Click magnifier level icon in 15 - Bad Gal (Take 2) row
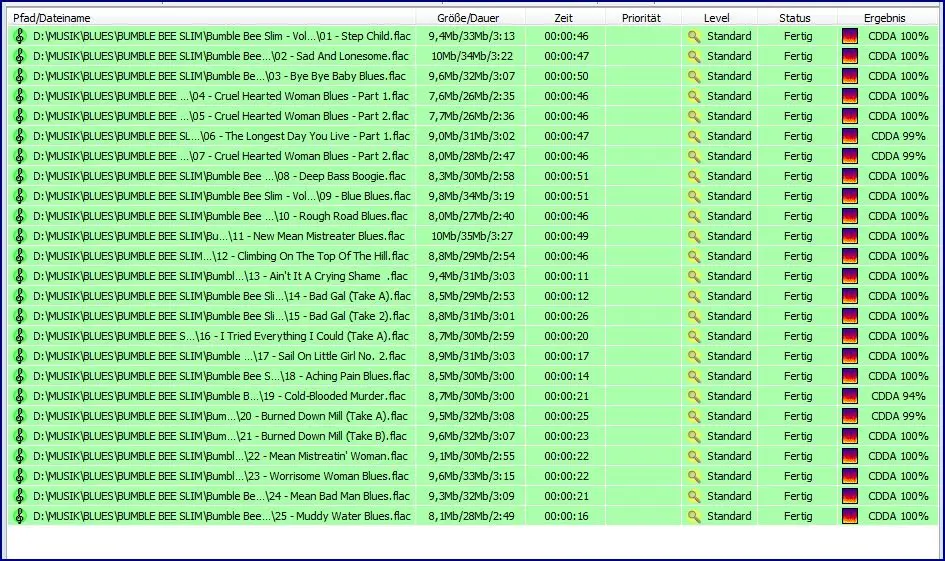945x561 pixels. [x=694, y=316]
